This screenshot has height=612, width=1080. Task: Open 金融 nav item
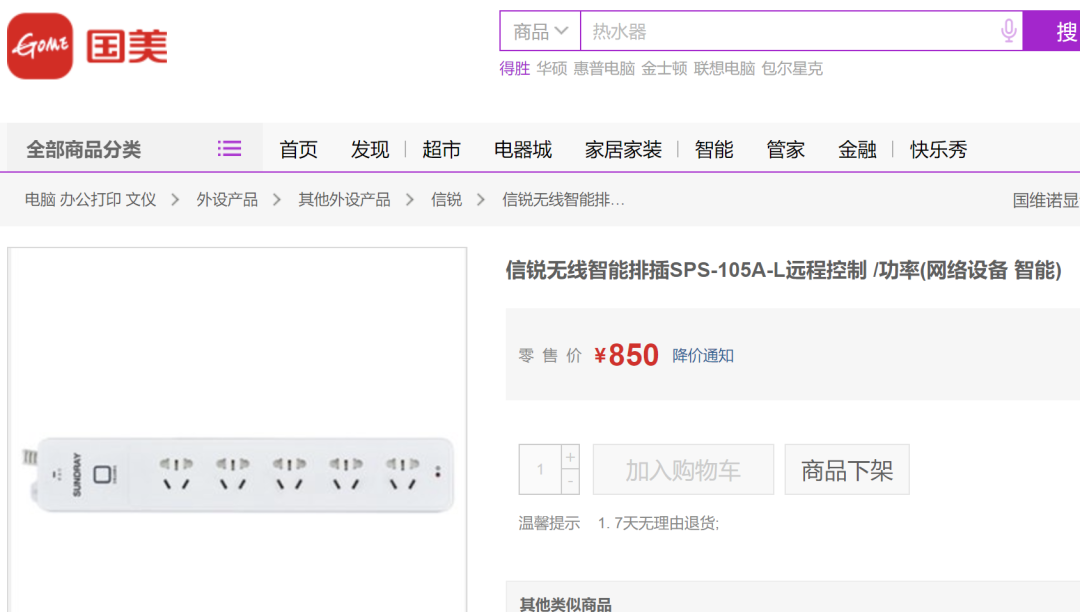(858, 149)
